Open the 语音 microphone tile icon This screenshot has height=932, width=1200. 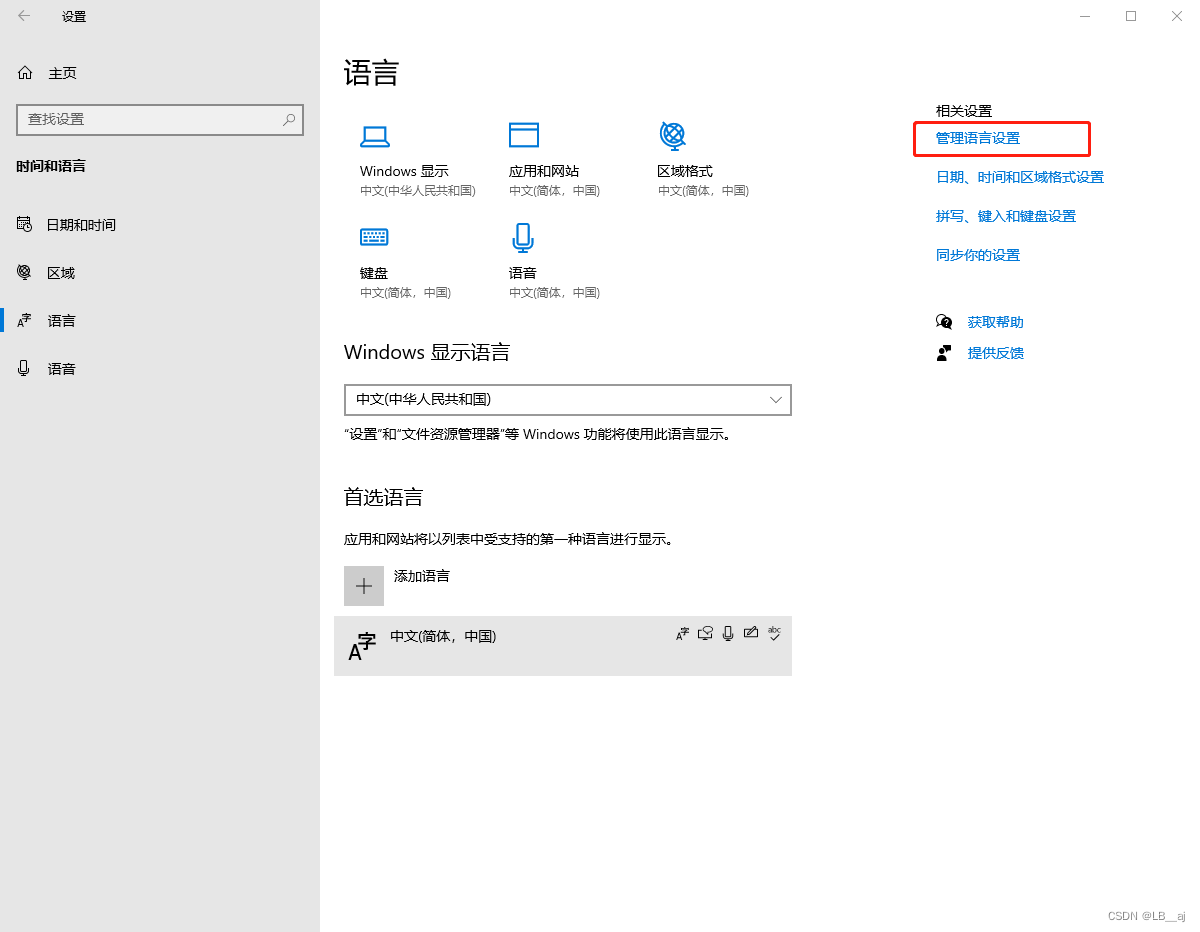pyautogui.click(x=522, y=238)
